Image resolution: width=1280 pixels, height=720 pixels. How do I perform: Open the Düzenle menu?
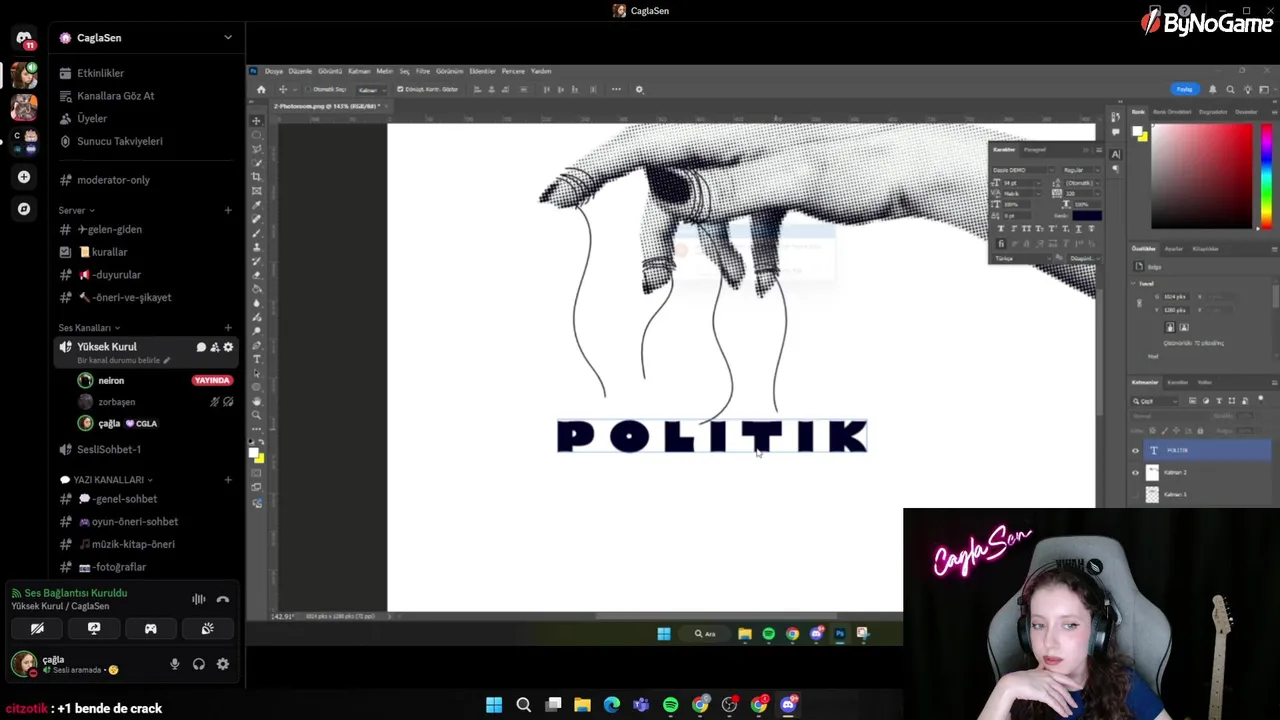[x=300, y=71]
